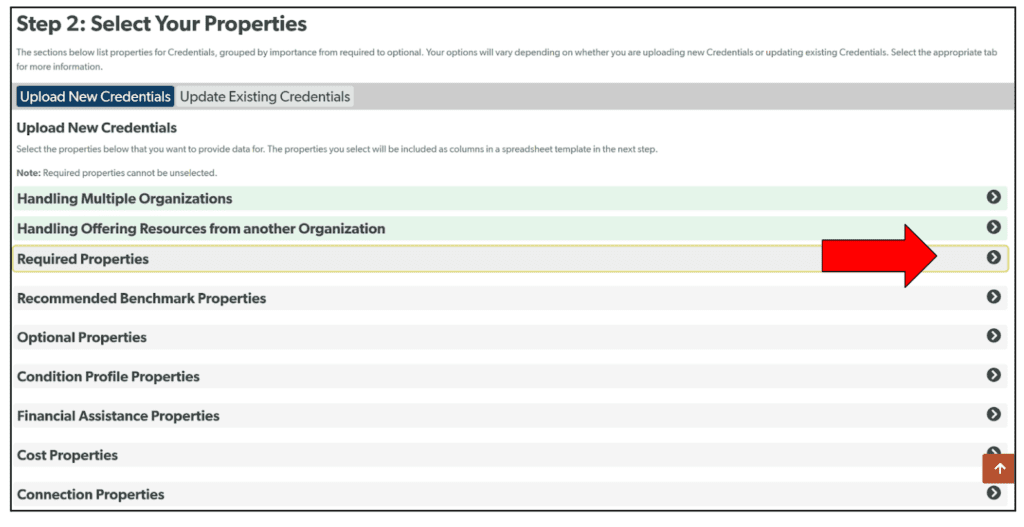This screenshot has width=1024, height=527.
Task: Expand Required Properties using its chevron icon
Action: coord(993,257)
